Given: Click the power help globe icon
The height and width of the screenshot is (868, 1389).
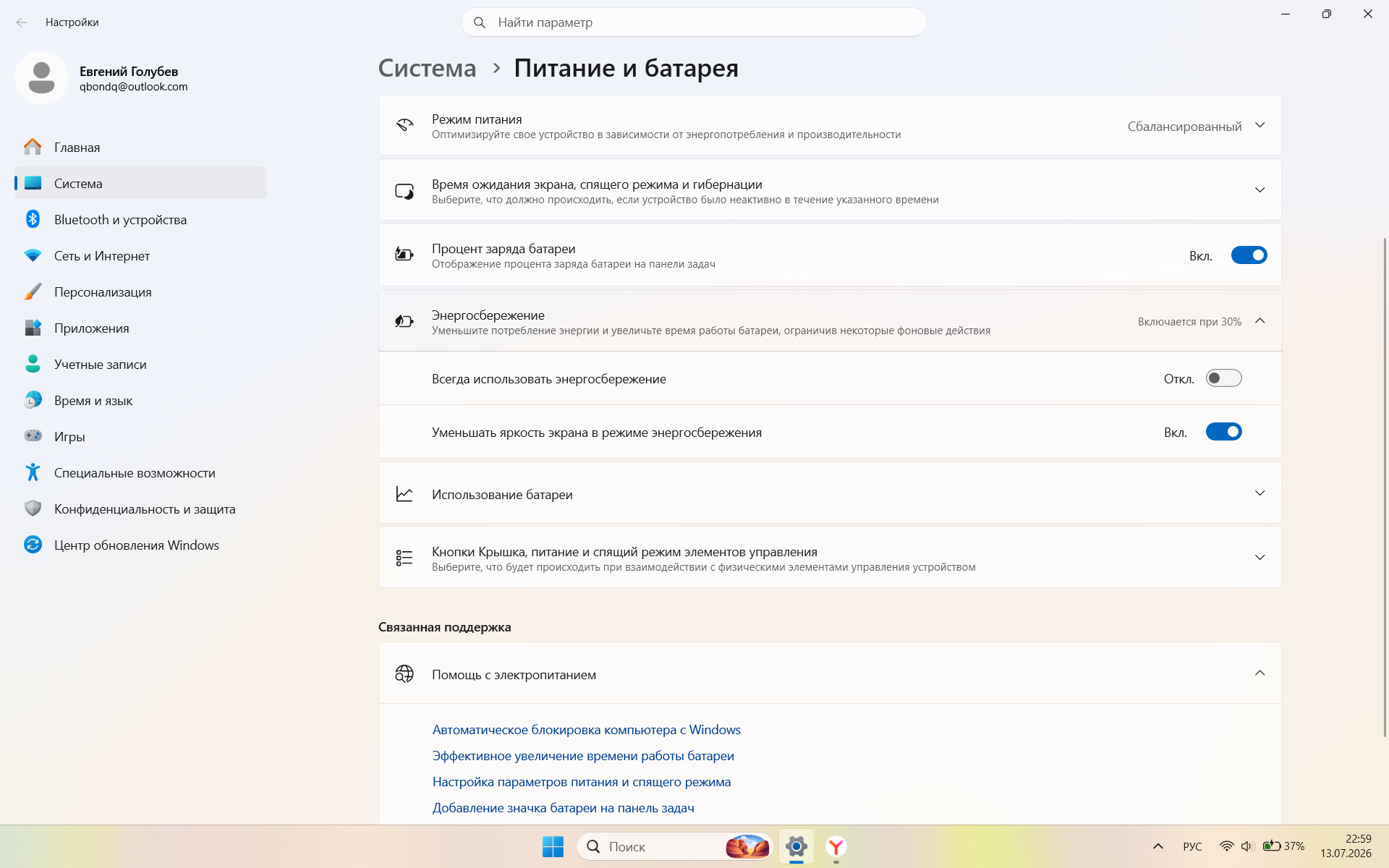Looking at the screenshot, I should (404, 674).
